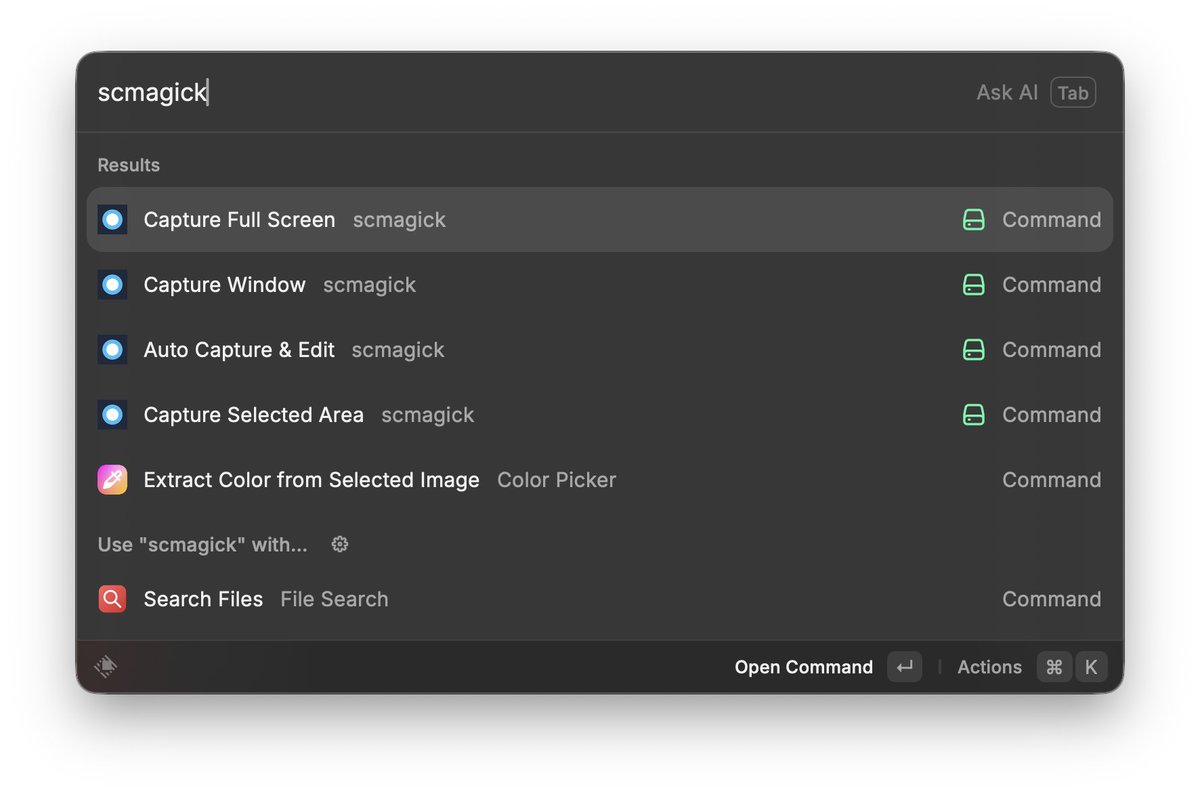Click the Capture Window app icon
The width and height of the screenshot is (1200, 794).
(x=112, y=285)
